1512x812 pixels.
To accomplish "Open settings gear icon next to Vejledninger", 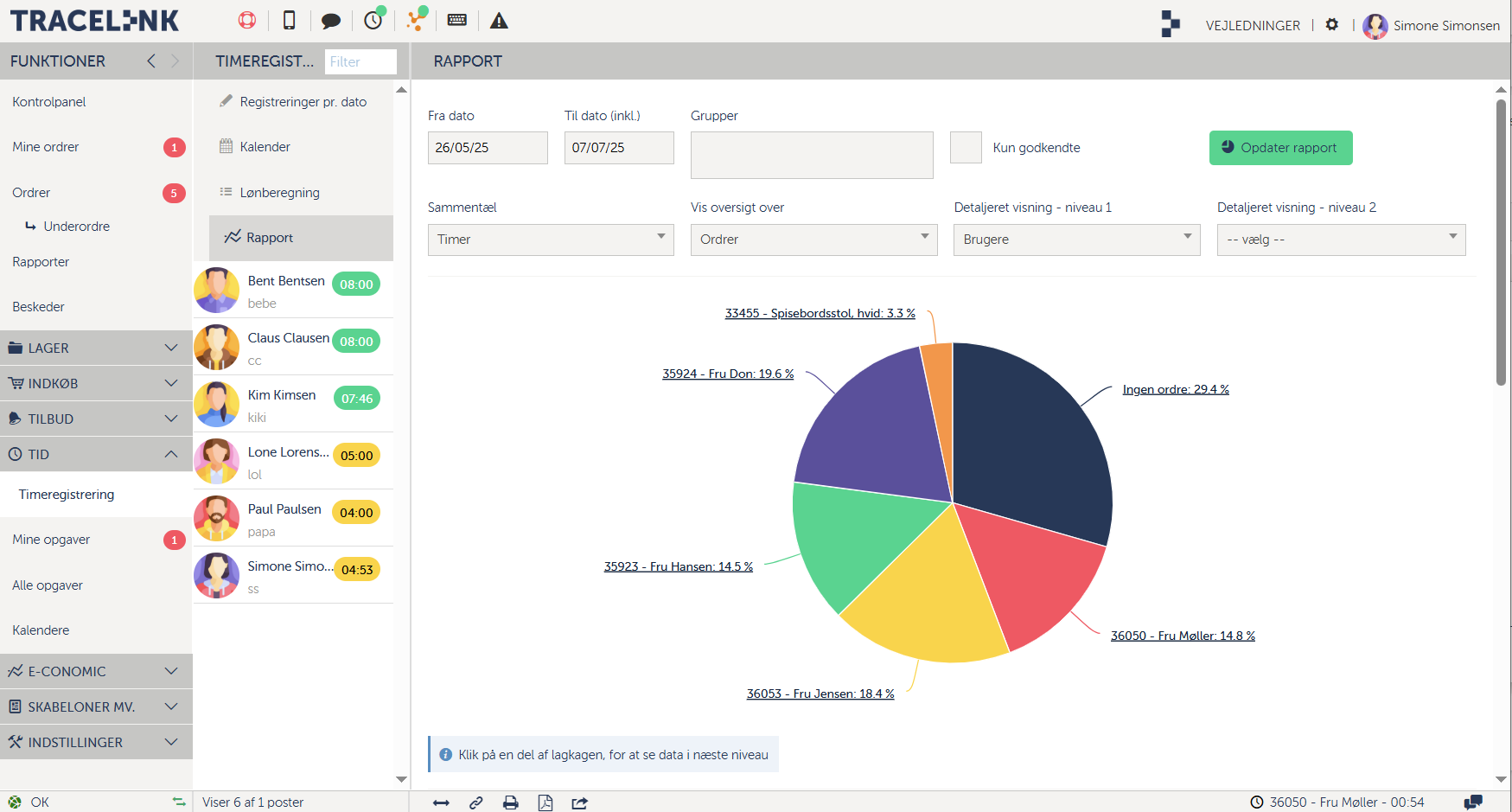I will pyautogui.click(x=1332, y=25).
